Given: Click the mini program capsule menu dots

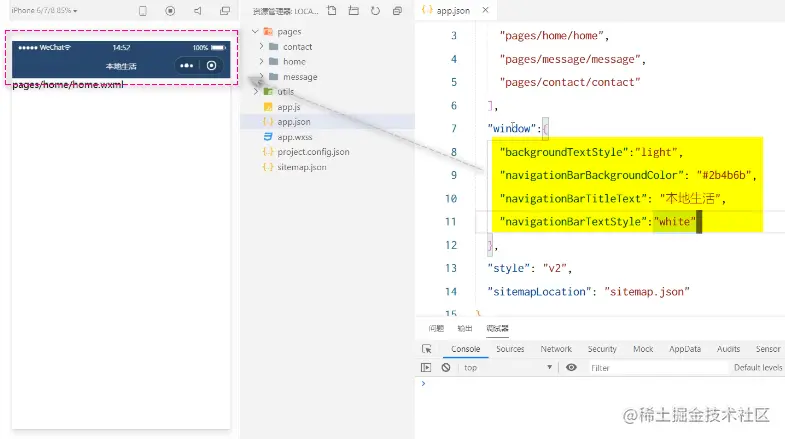Looking at the screenshot, I should [x=187, y=66].
